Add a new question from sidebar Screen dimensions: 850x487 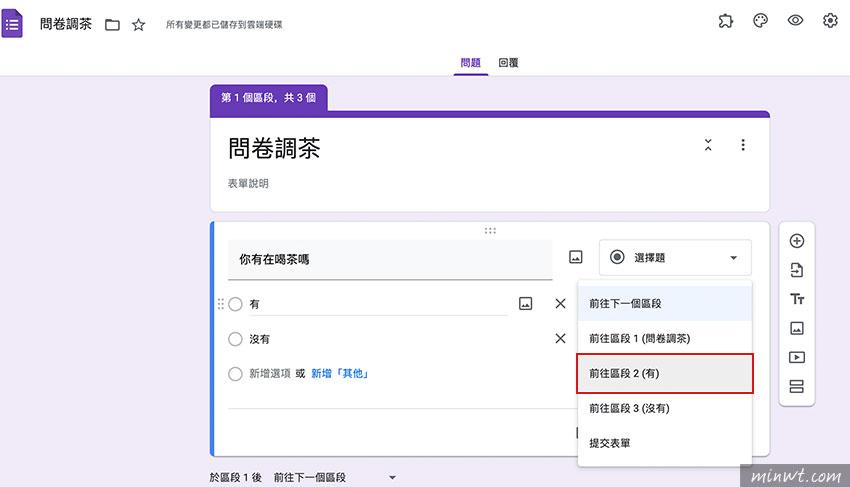click(796, 241)
